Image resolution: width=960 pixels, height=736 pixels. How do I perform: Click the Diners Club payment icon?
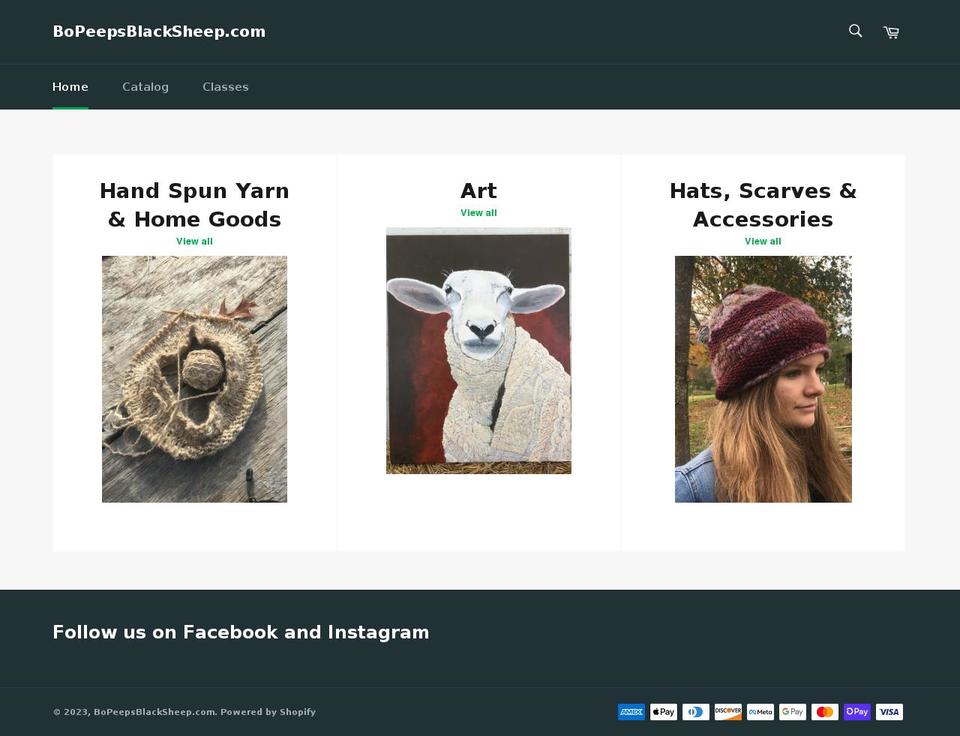[696, 712]
